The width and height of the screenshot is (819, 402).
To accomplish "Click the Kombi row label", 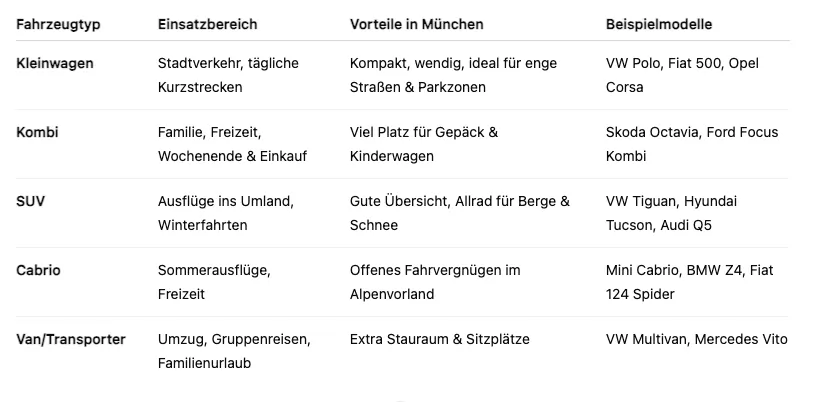I will click(37, 132).
